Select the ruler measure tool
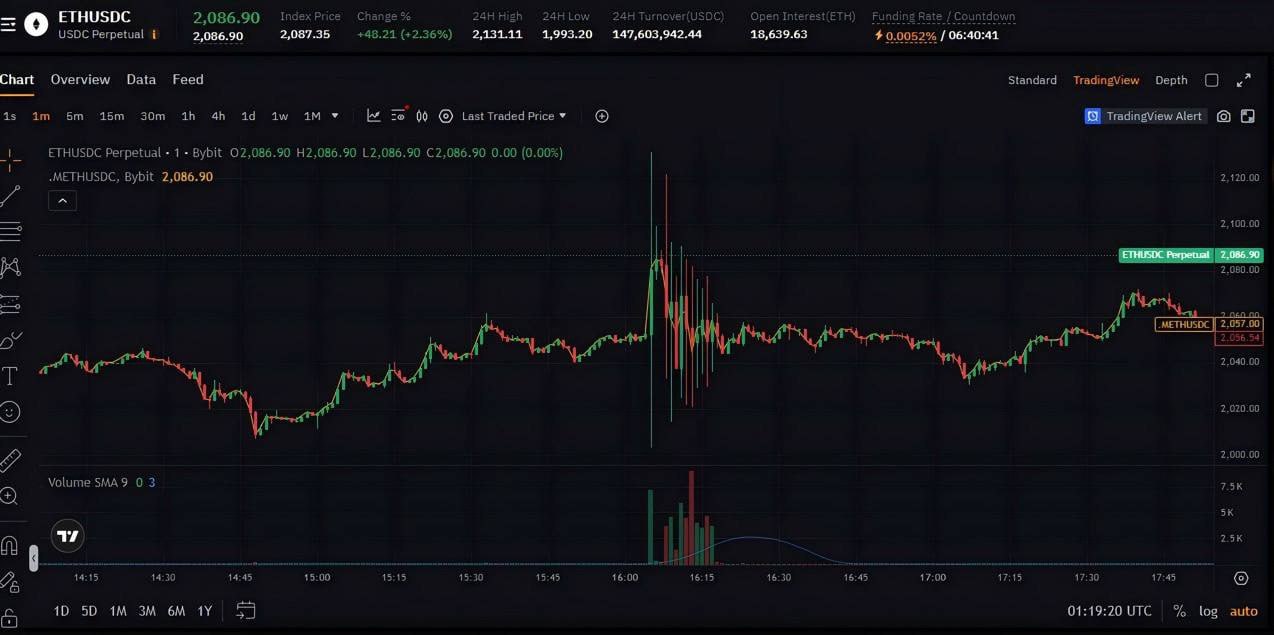This screenshot has width=1274, height=635. coord(10,460)
